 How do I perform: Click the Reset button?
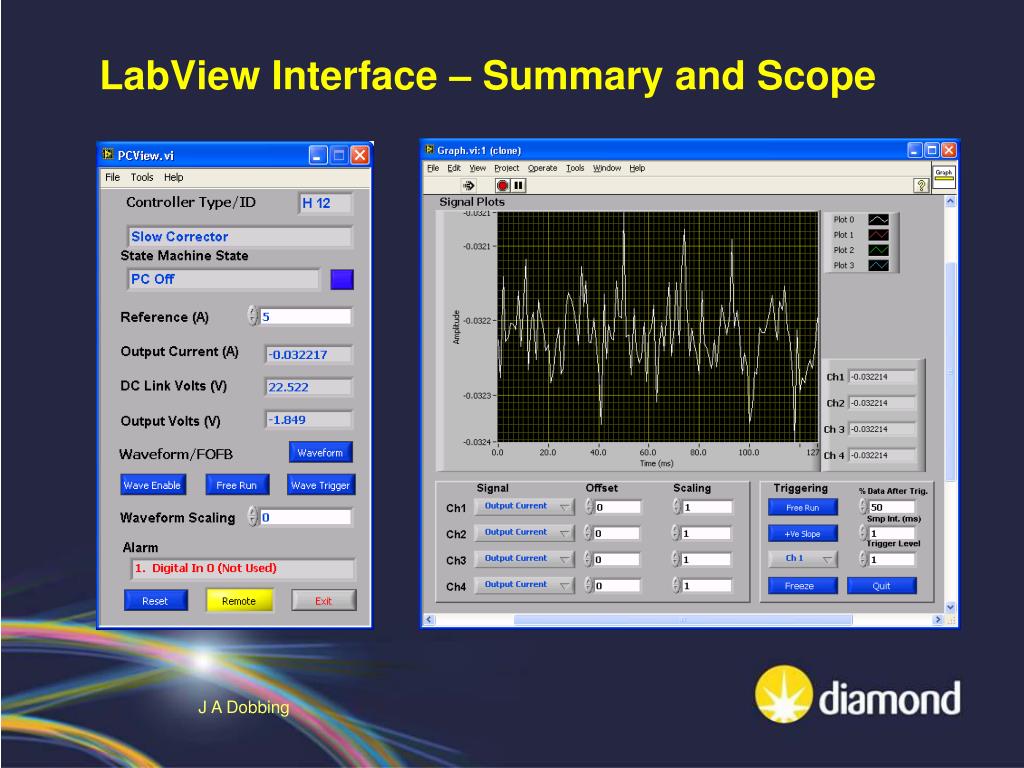155,601
